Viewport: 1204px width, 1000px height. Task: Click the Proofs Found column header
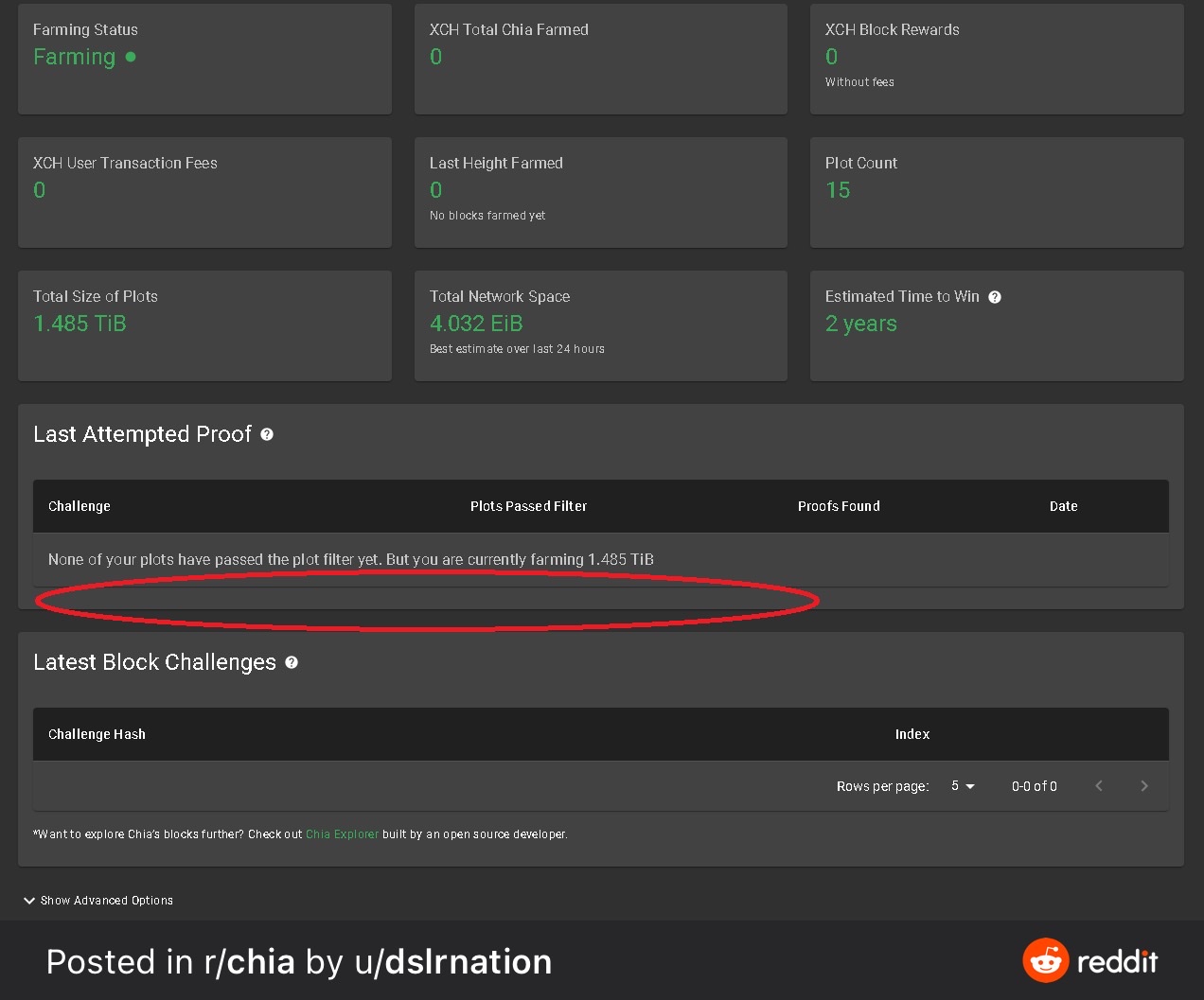(839, 506)
